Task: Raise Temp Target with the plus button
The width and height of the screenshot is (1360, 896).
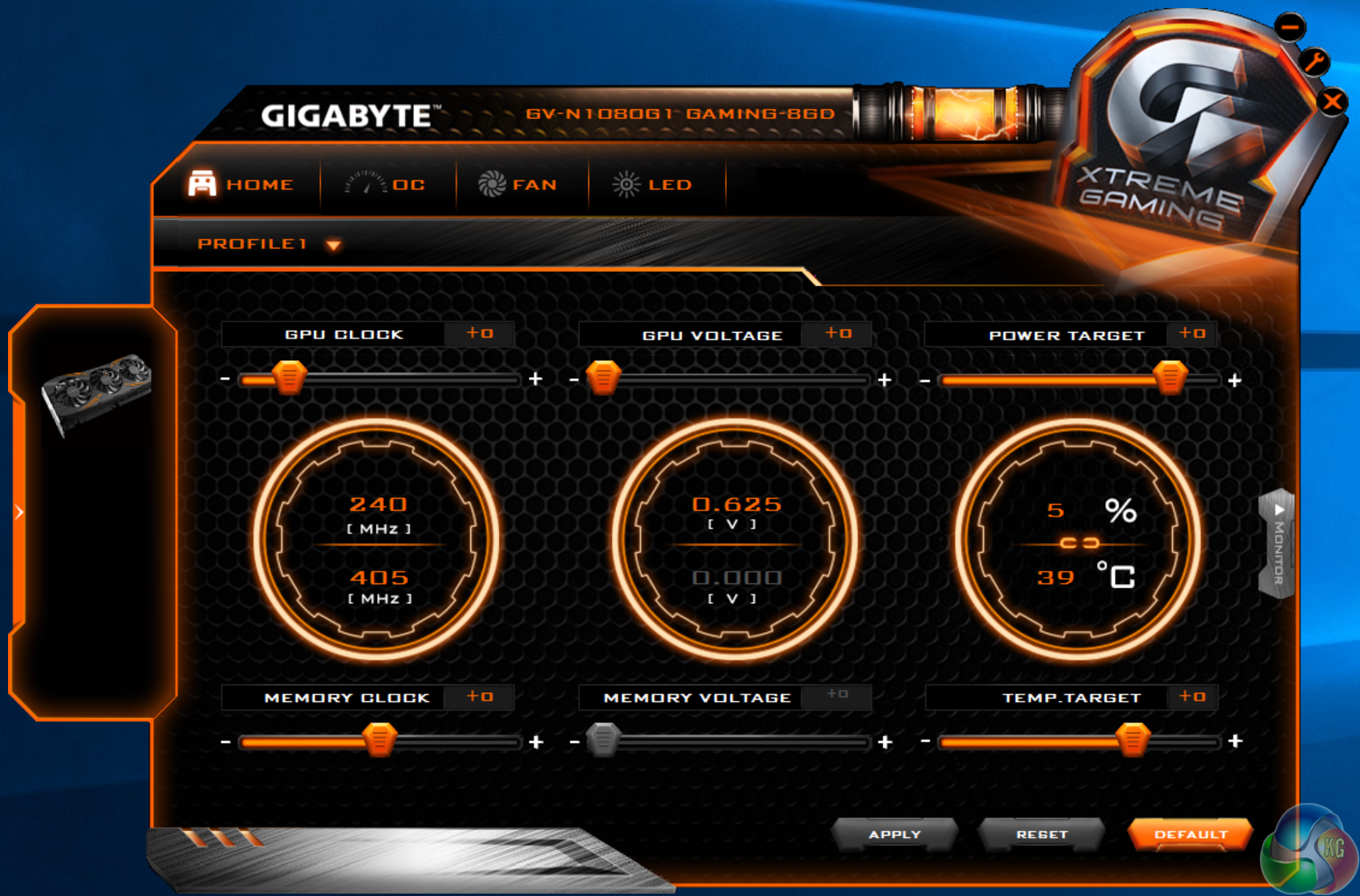Action: point(1236,741)
